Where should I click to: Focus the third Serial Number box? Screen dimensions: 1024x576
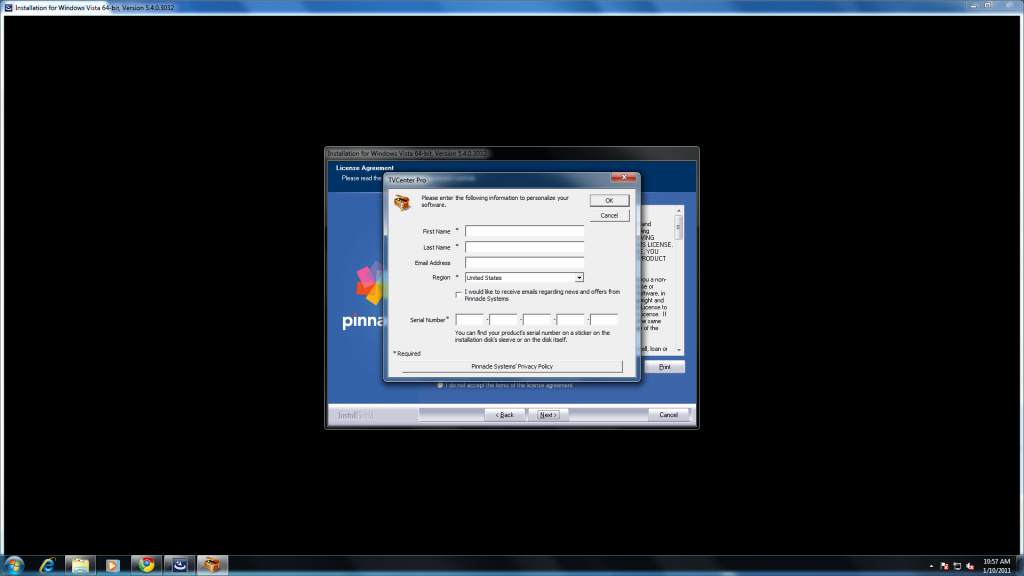(537, 319)
